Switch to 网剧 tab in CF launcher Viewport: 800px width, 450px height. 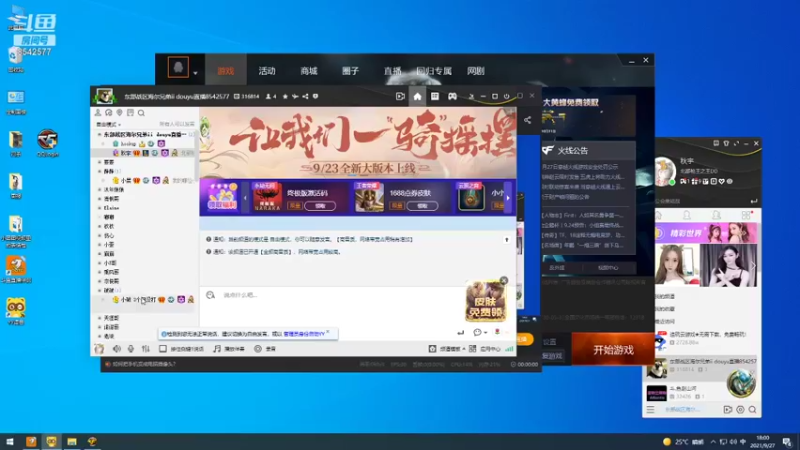tap(476, 71)
